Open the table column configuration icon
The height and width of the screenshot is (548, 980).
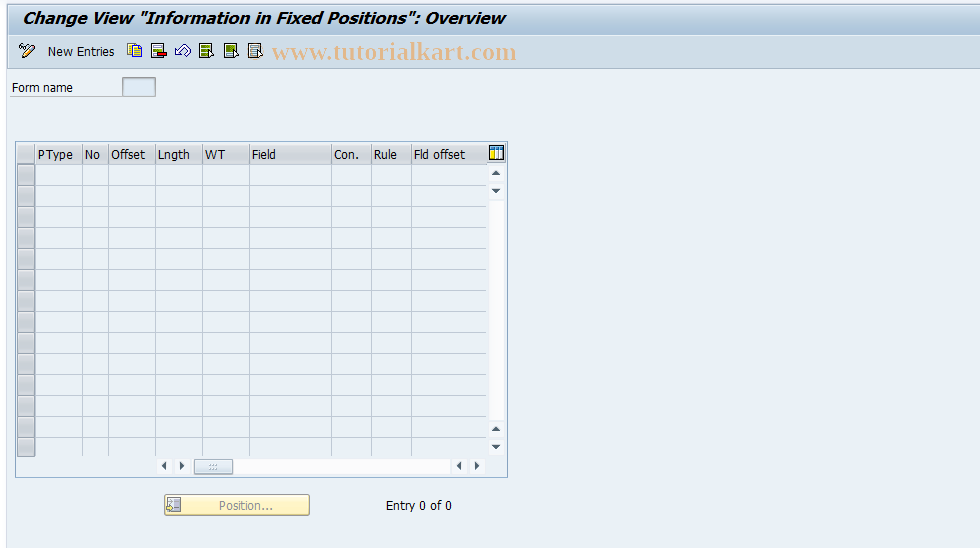496,153
